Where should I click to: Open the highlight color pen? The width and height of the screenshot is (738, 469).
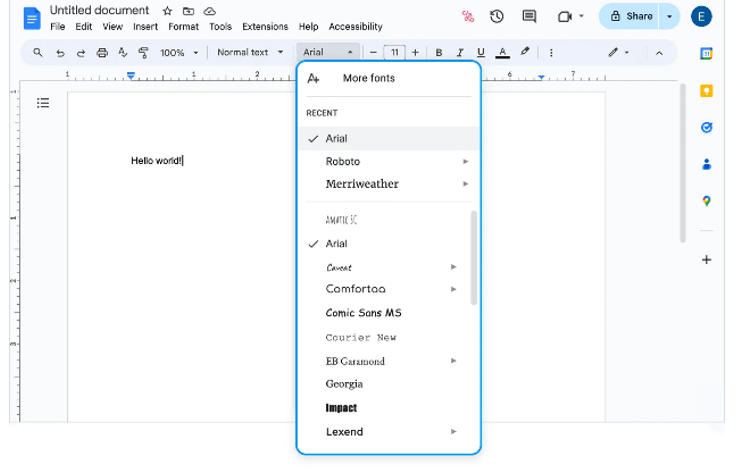(525, 52)
